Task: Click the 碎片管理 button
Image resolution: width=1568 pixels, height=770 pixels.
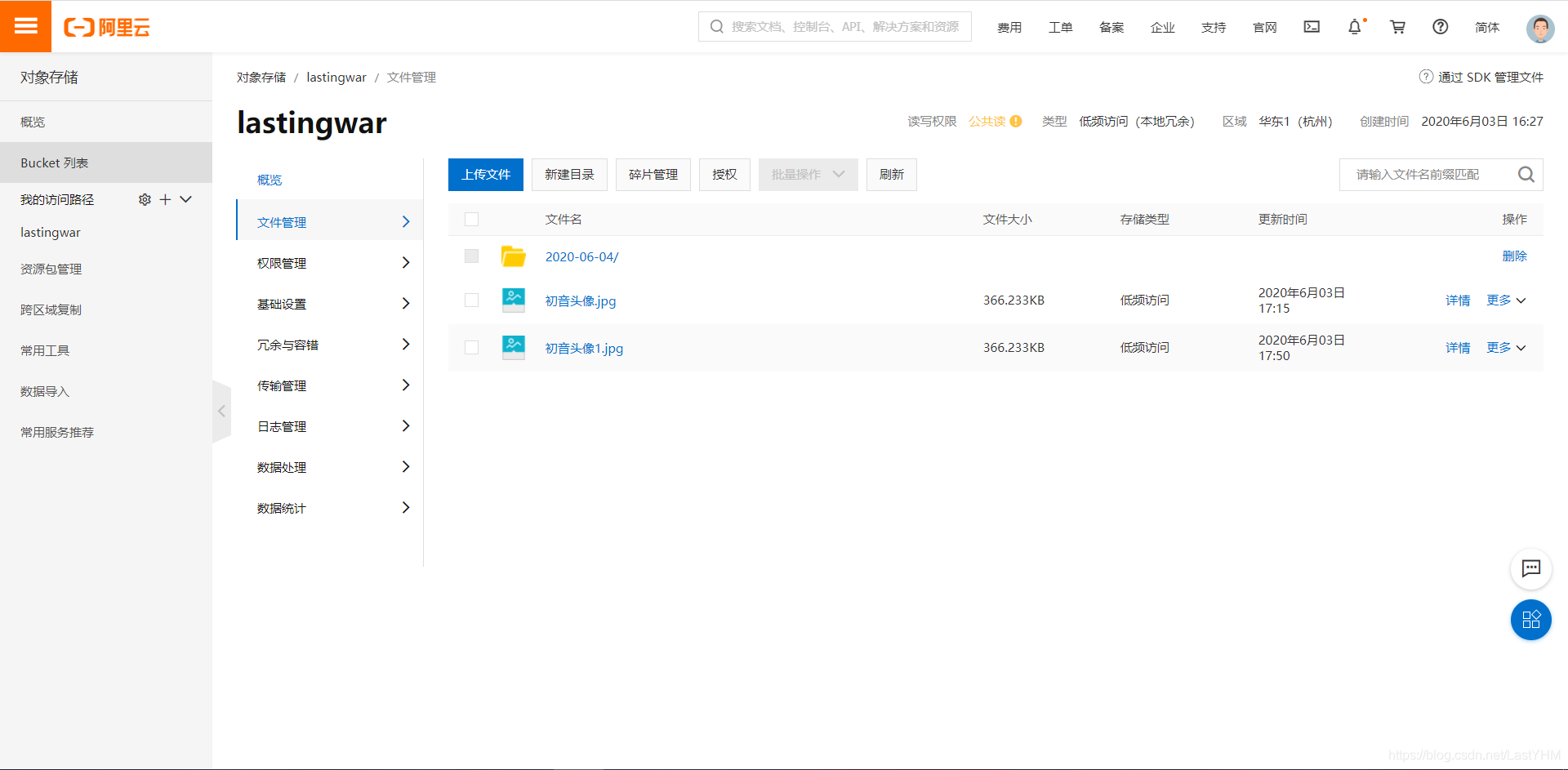Action: (653, 175)
